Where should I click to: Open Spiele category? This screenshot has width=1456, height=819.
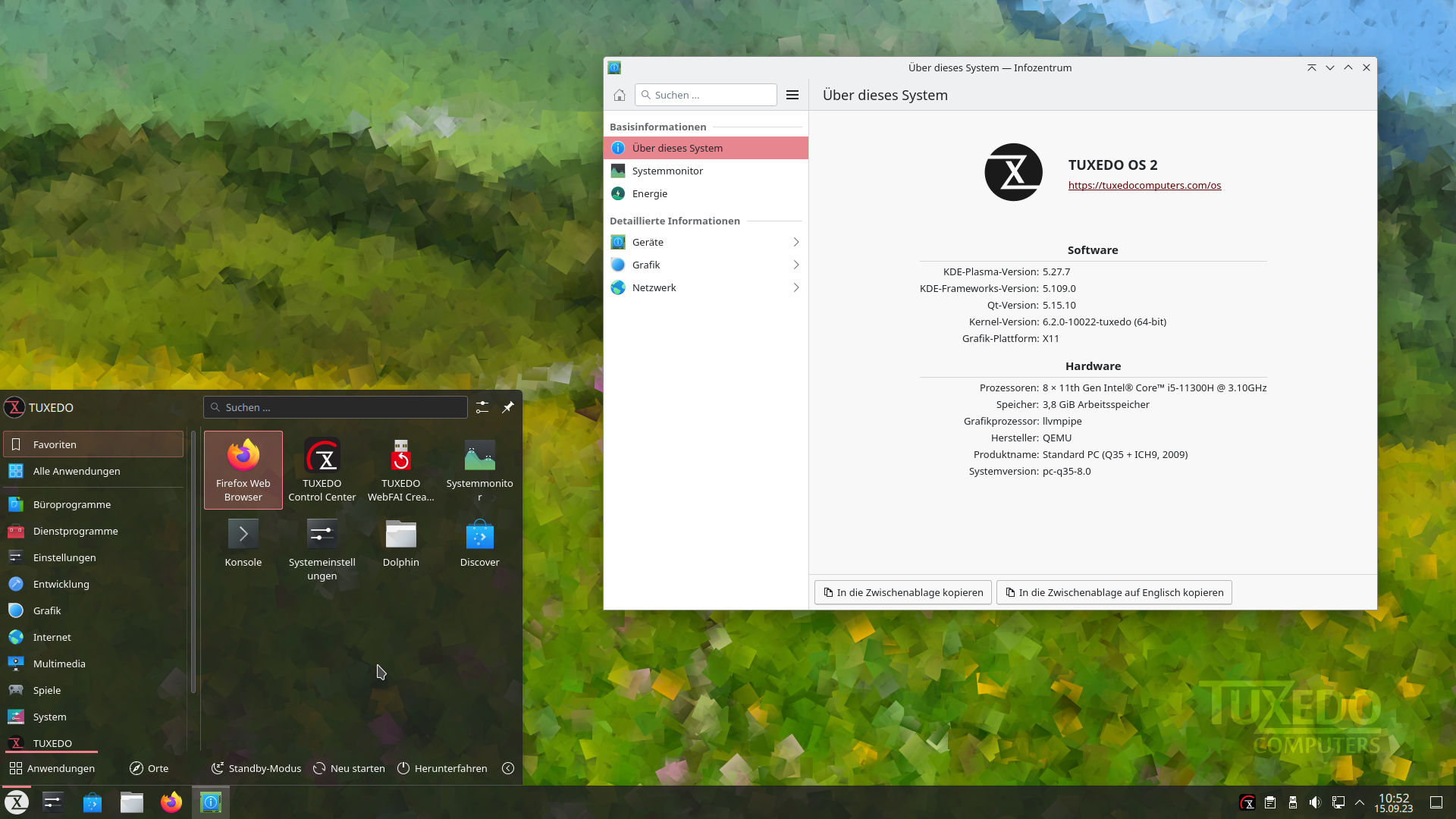[x=93, y=690]
